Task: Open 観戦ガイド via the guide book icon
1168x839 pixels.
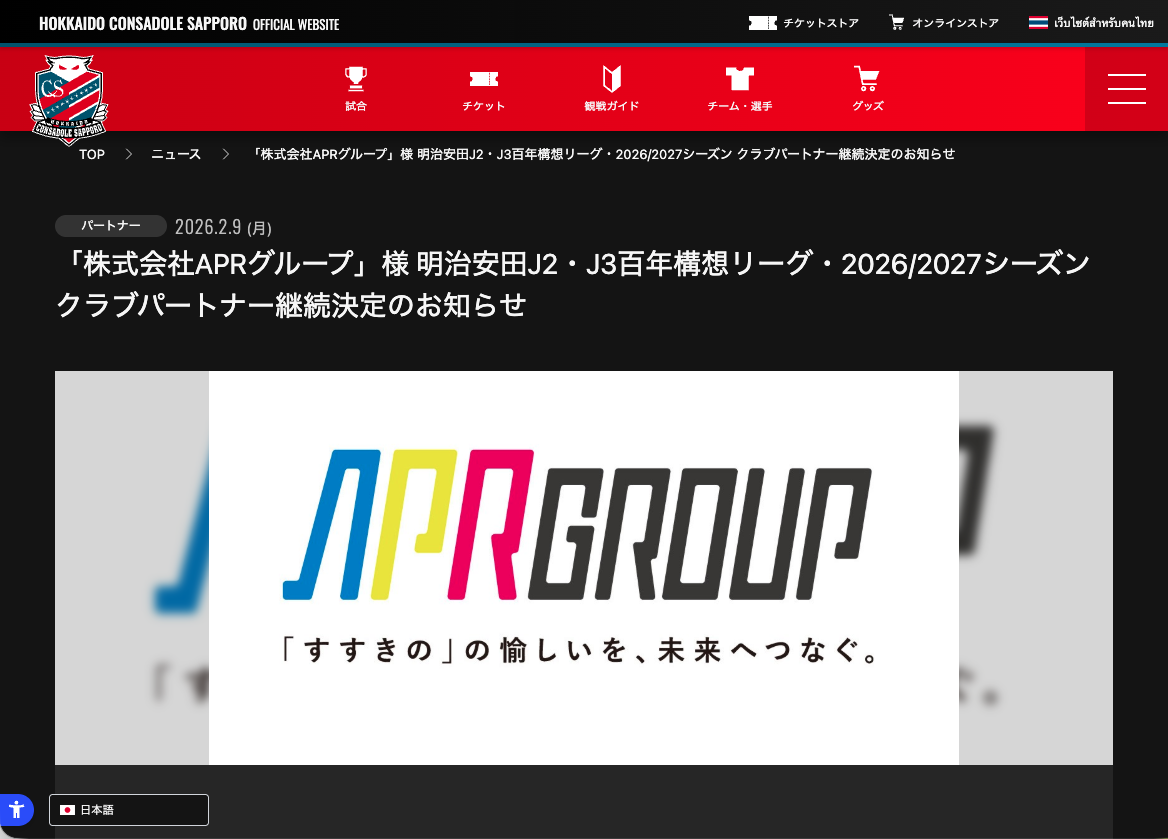Action: pos(611,78)
